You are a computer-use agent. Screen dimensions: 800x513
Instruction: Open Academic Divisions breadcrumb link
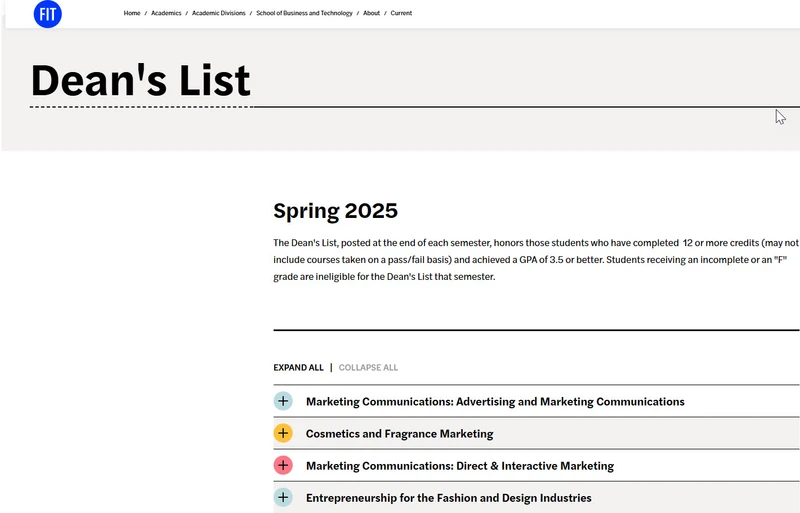(x=219, y=13)
